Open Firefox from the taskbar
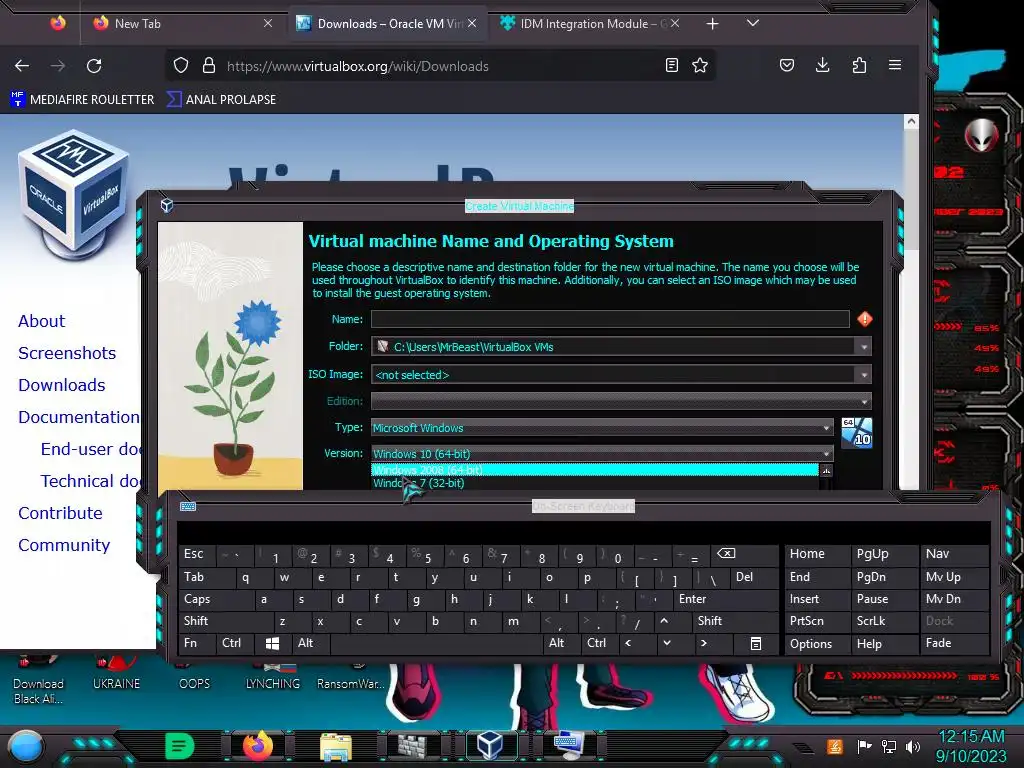Viewport: 1024px width, 768px height. tap(257, 746)
